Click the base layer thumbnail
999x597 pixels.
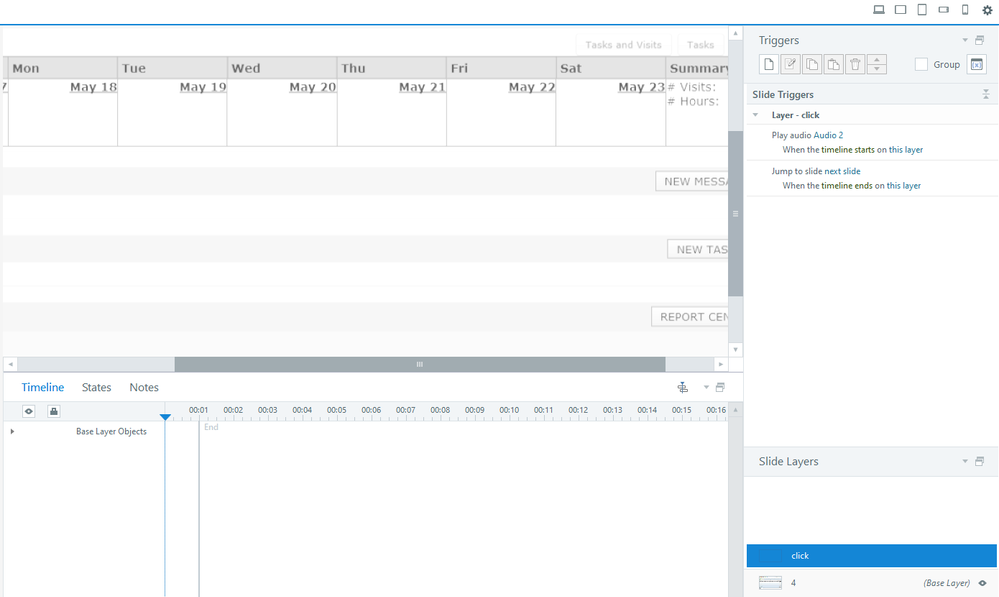click(x=770, y=582)
